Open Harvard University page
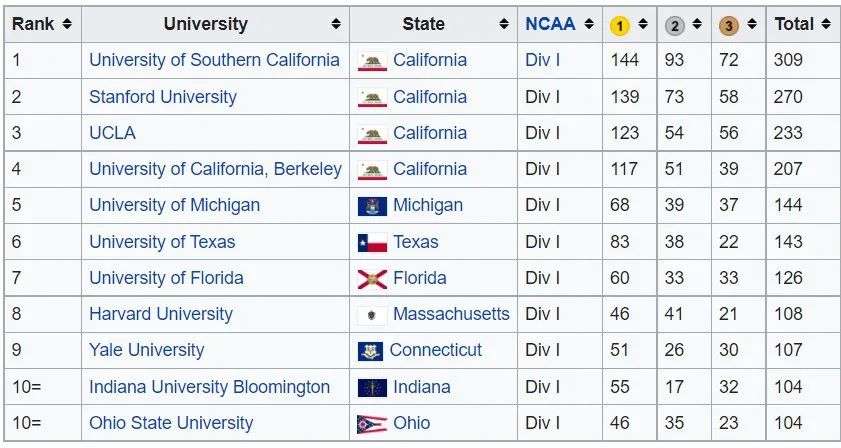Screen dimensions: 841x448 click(161, 314)
